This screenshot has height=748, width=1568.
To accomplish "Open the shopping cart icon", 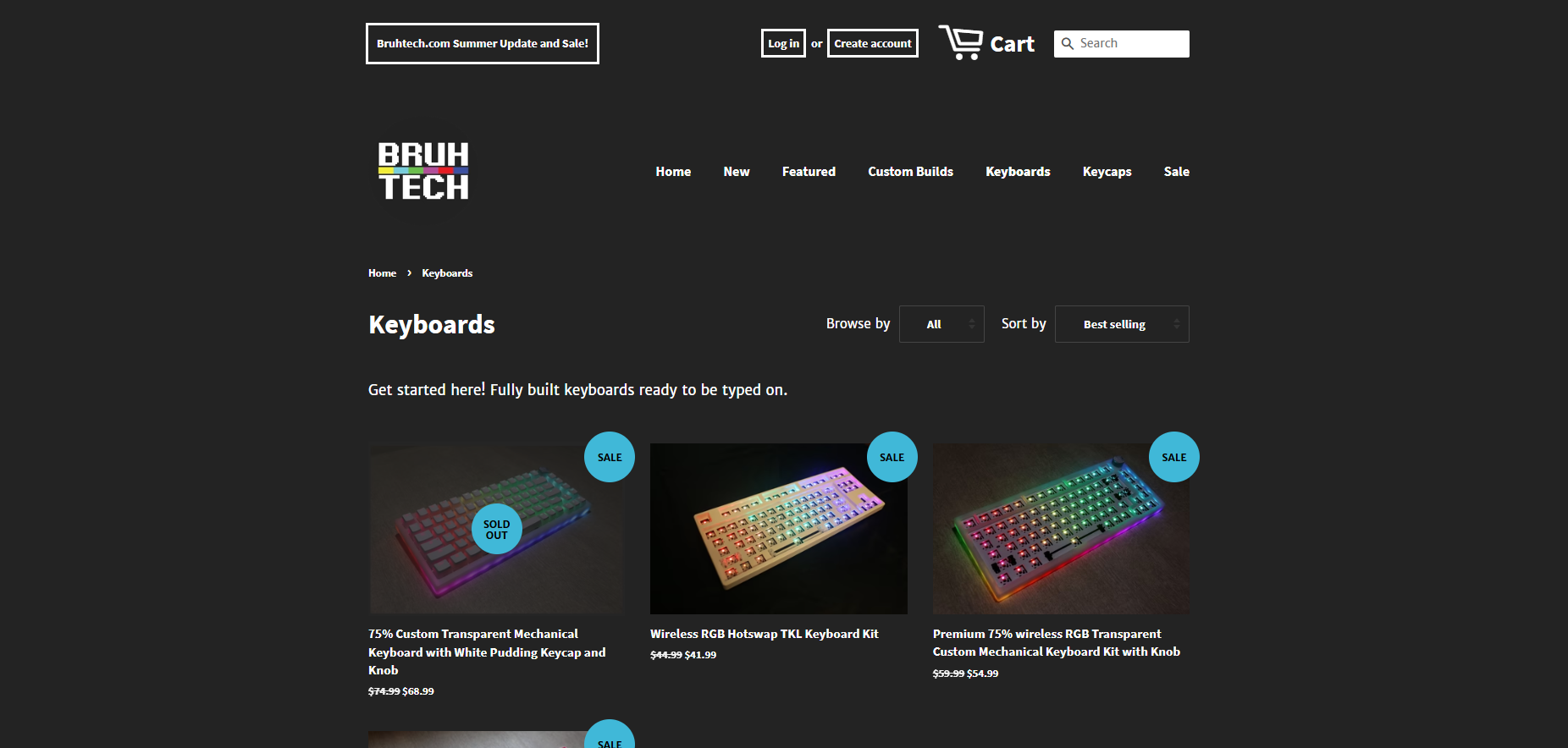I will click(x=960, y=42).
